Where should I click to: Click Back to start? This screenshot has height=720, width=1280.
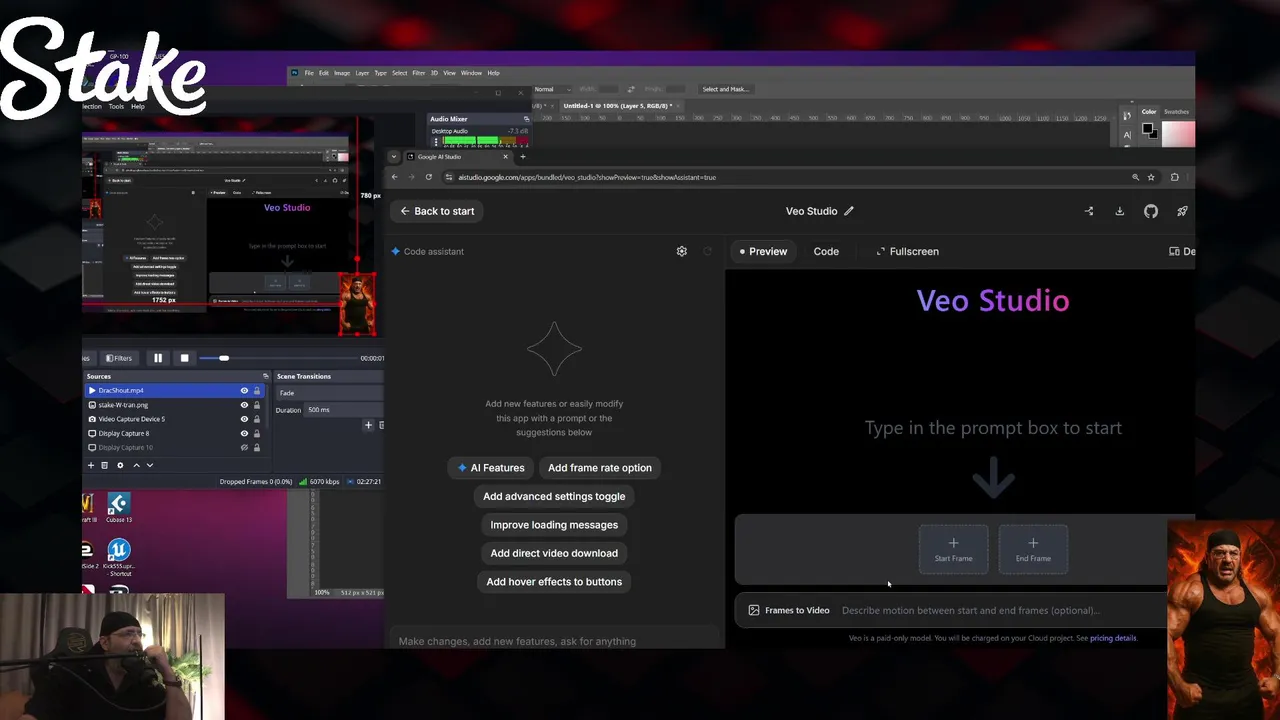coord(437,211)
